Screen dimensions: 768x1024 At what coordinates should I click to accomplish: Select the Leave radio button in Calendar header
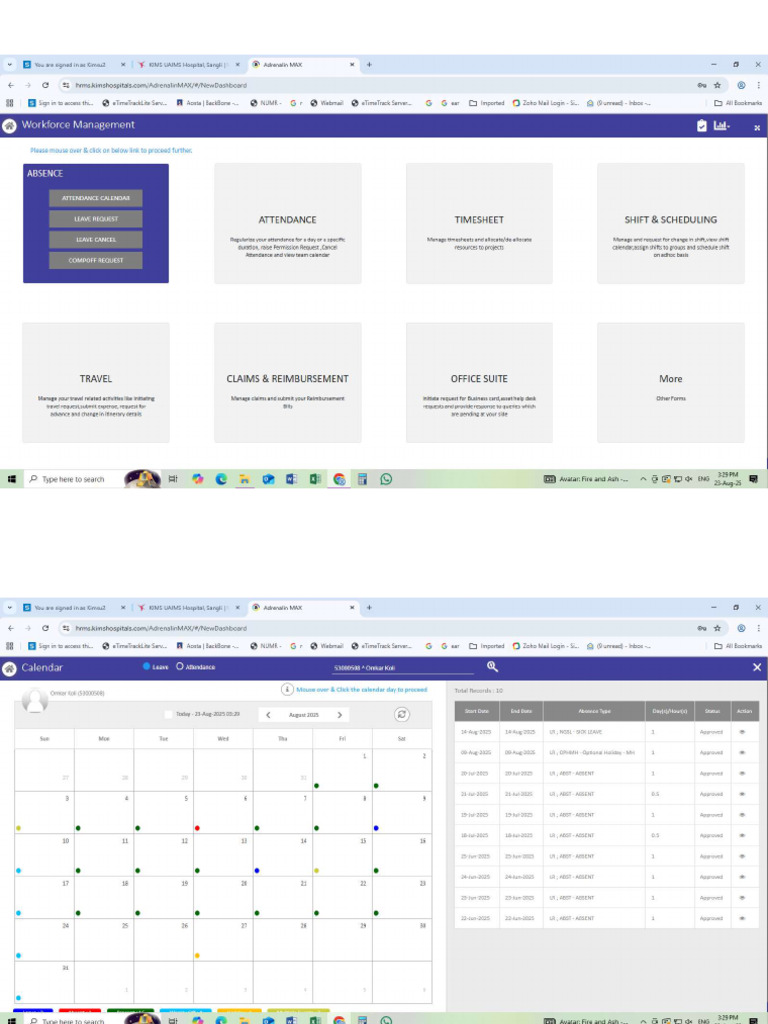pos(146,667)
